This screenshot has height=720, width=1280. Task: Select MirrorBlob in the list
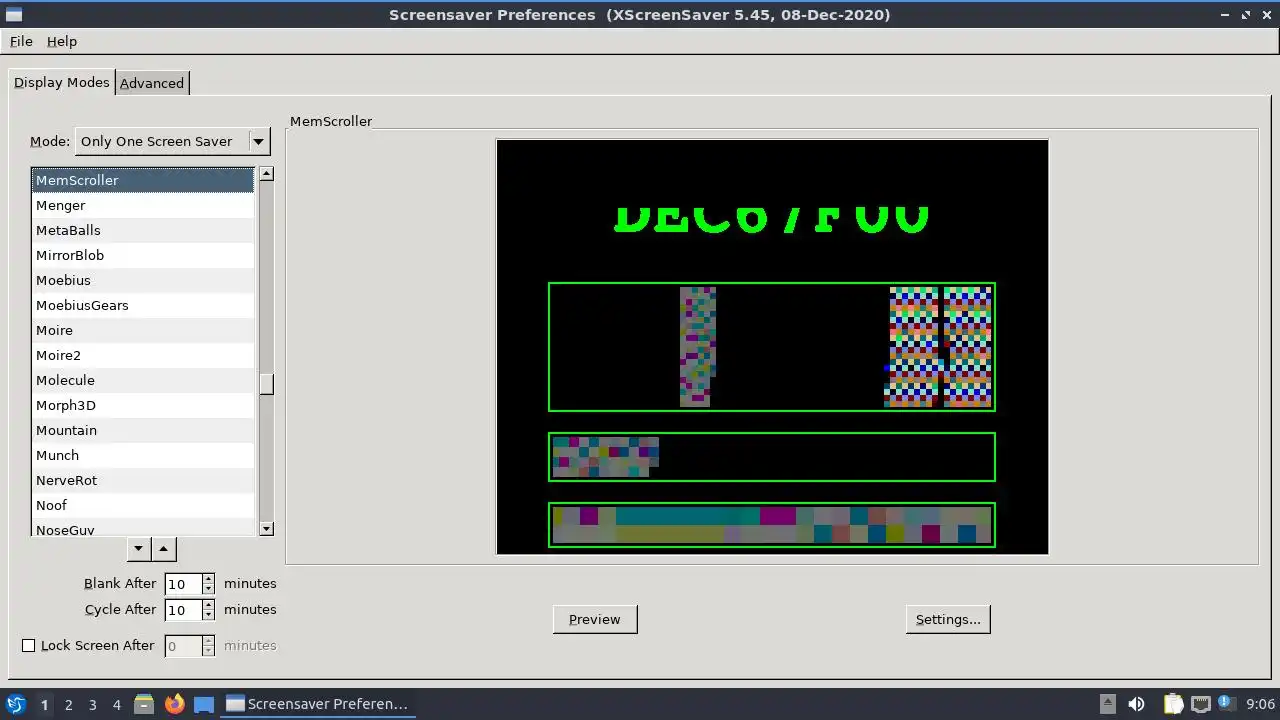pos(143,255)
